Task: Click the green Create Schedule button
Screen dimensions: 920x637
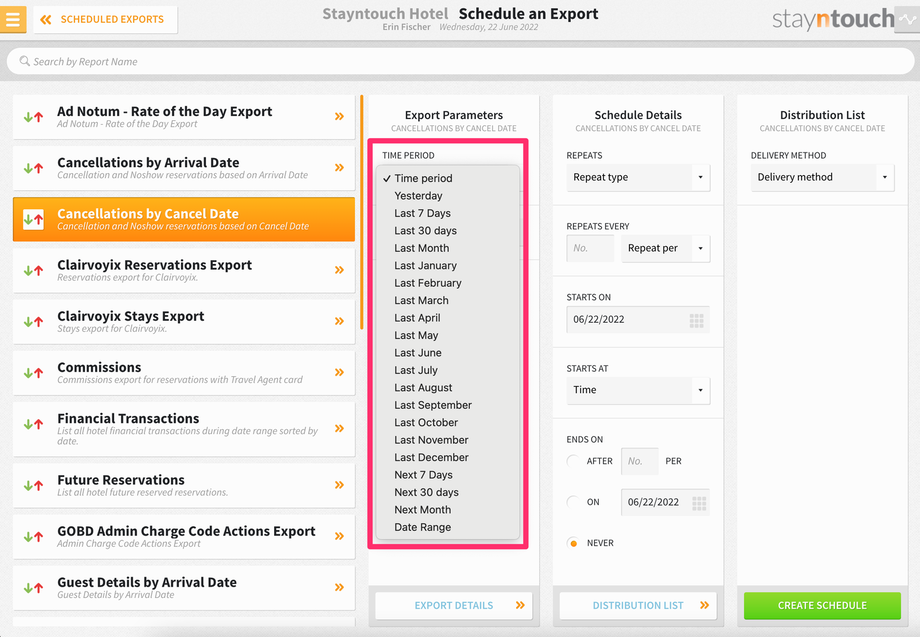Action: click(822, 605)
